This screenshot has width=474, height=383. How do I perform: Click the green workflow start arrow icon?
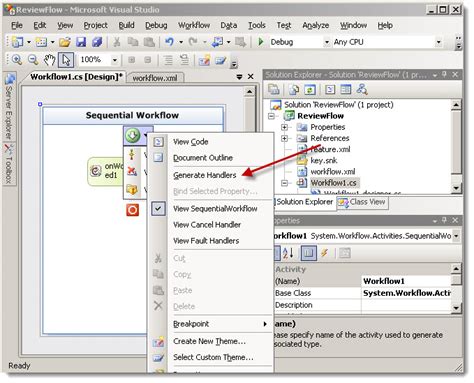click(133, 135)
